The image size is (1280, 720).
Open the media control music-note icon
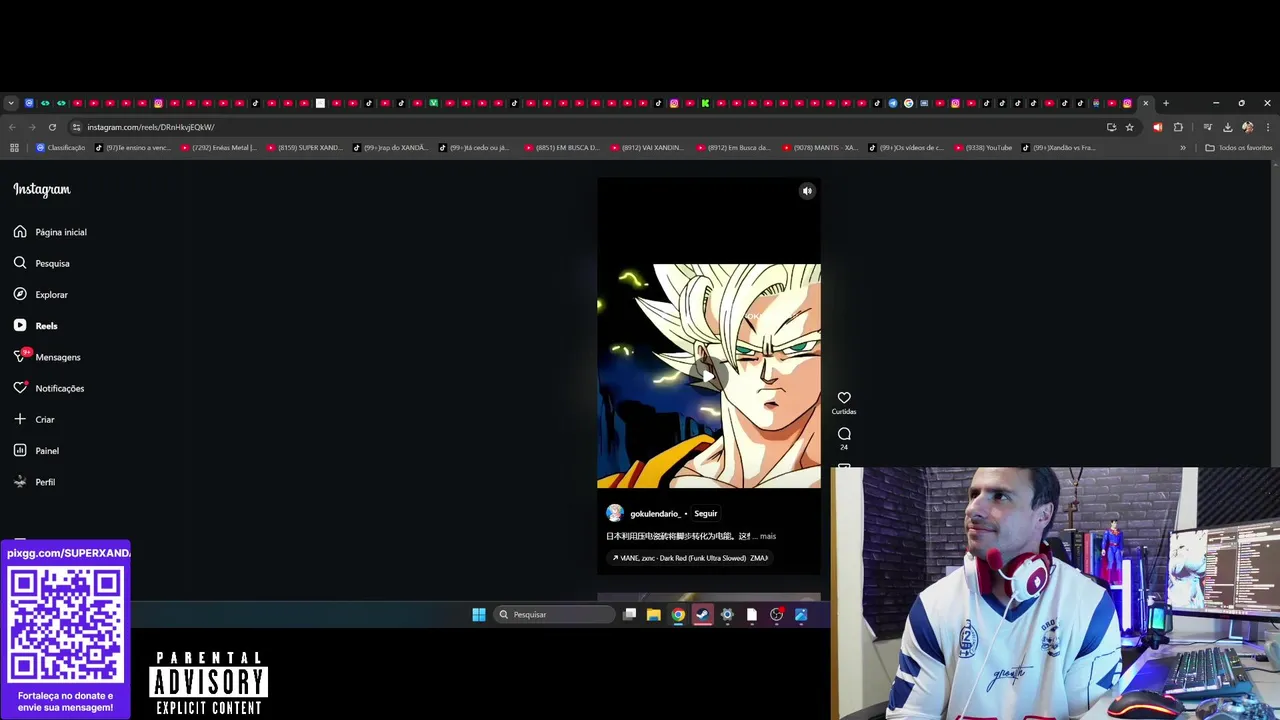point(1208,127)
